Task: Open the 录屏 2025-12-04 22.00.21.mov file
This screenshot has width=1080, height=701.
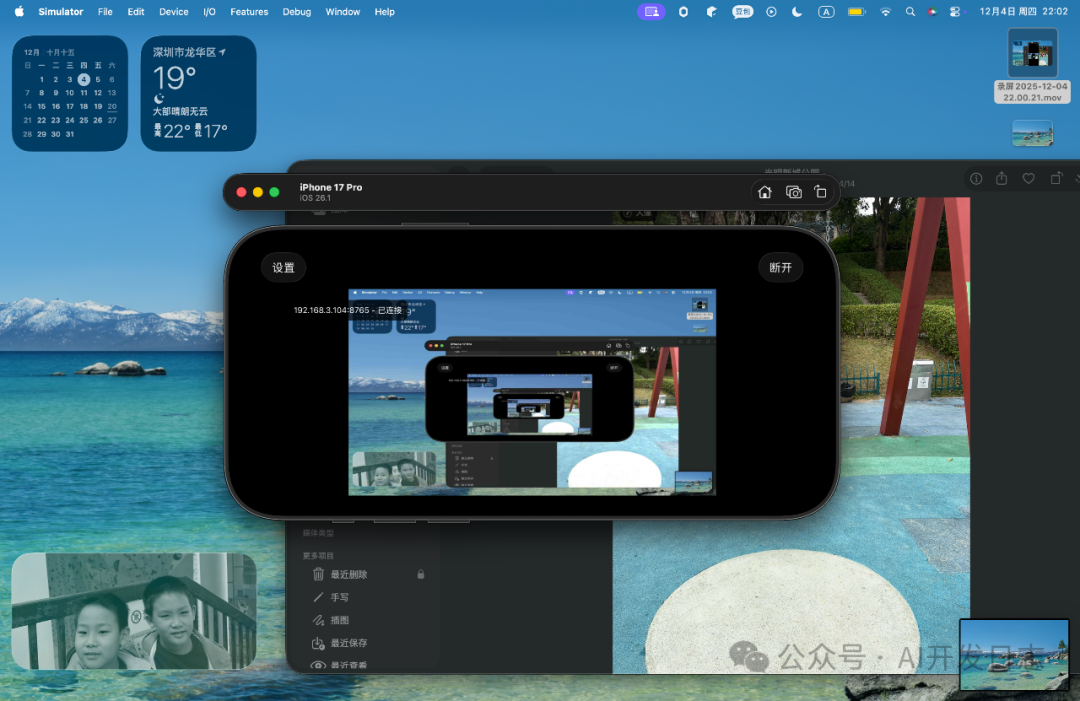Action: coord(1032,65)
